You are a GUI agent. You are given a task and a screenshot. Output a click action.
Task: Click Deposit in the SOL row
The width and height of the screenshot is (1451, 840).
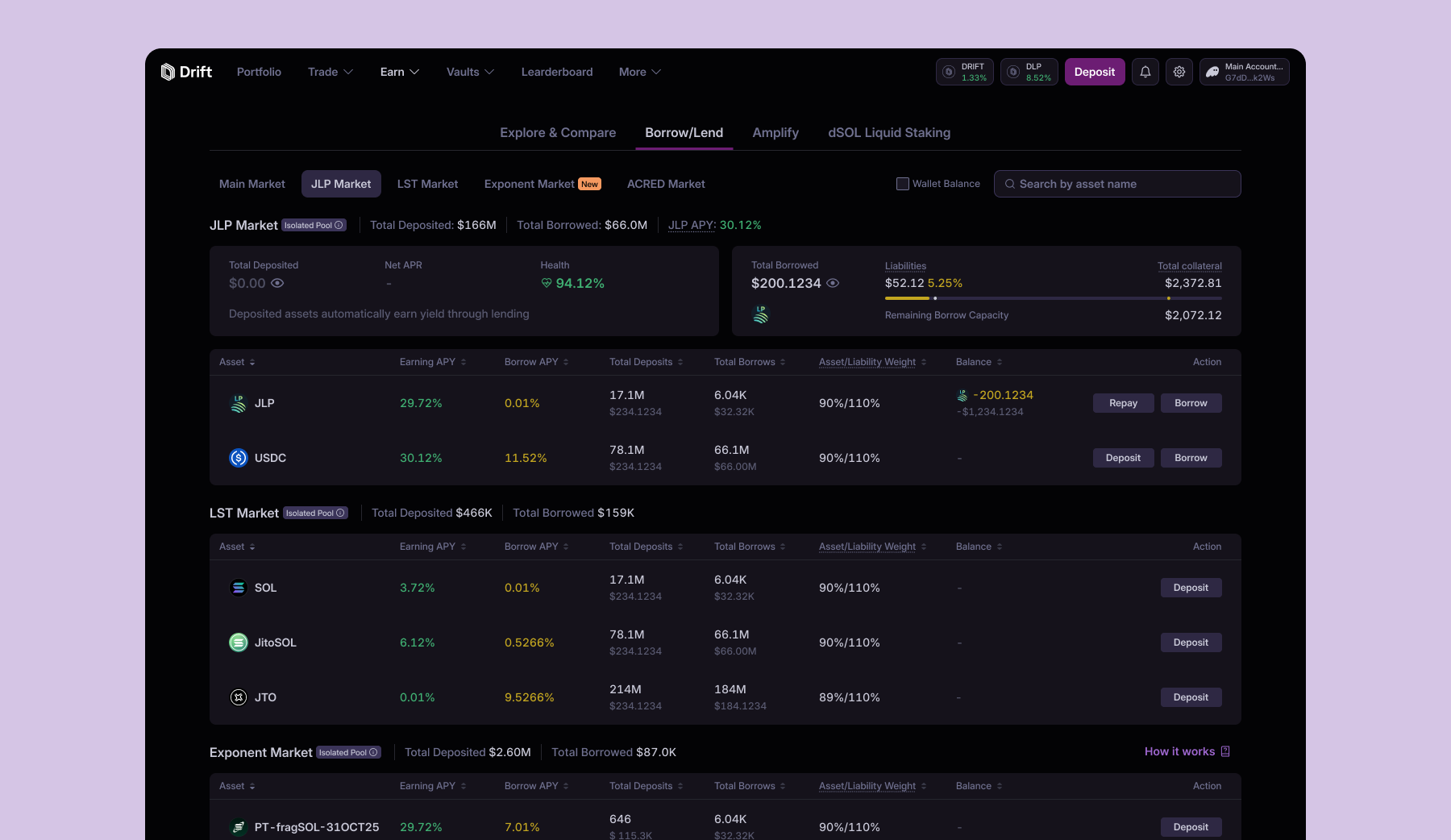pyautogui.click(x=1191, y=588)
